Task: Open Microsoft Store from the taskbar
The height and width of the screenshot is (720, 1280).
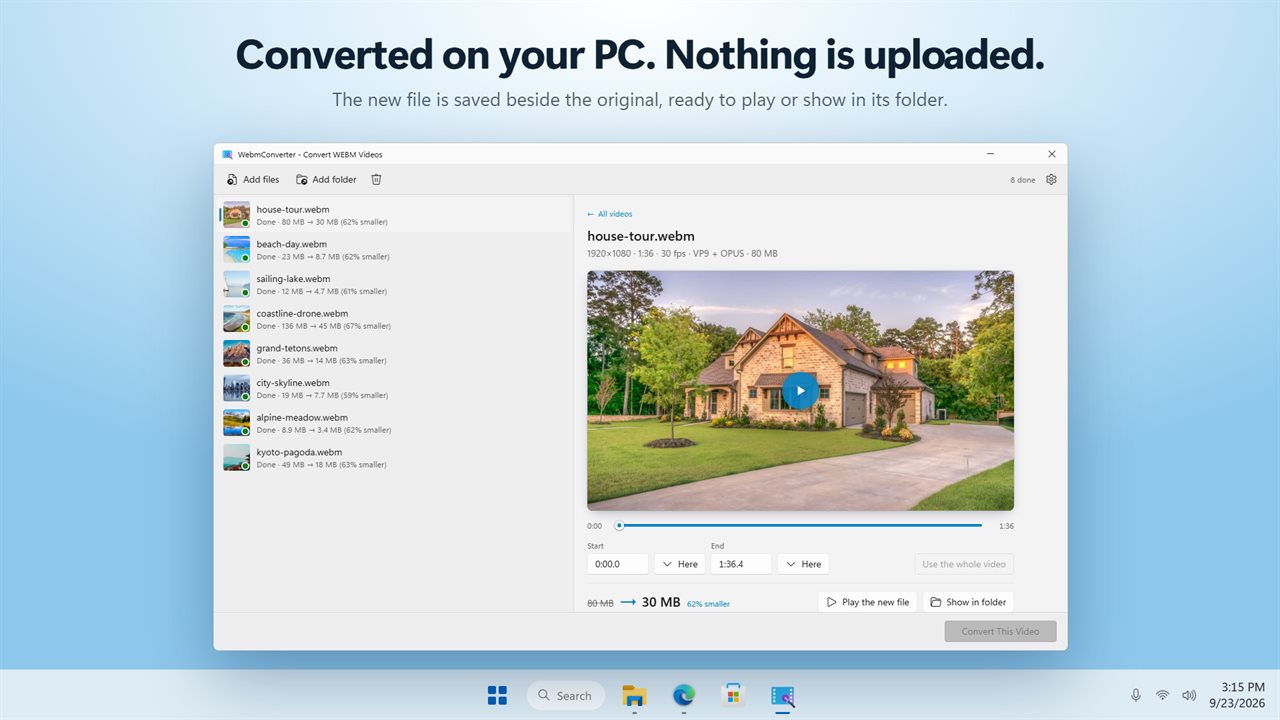Action: coord(733,695)
